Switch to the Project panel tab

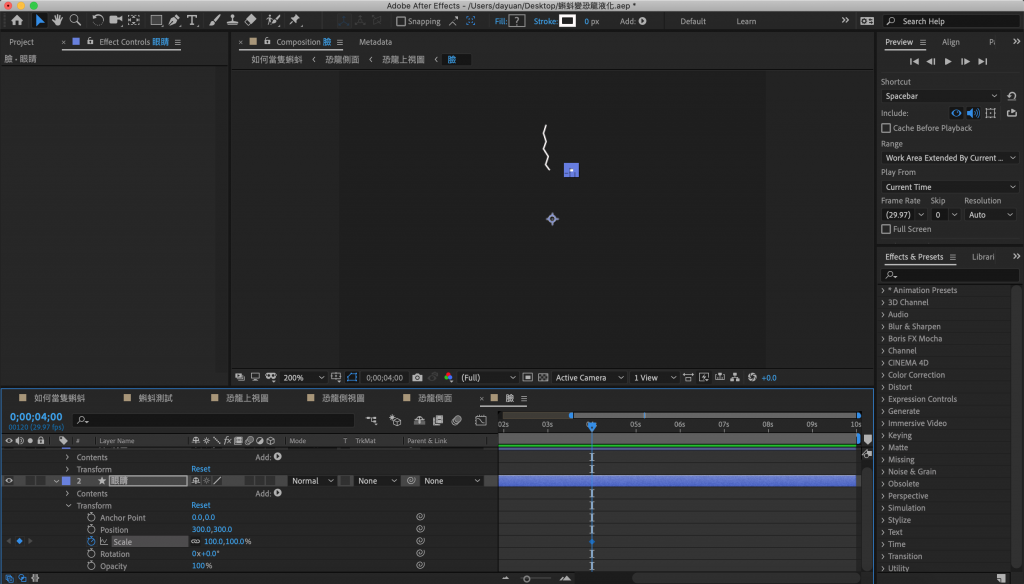(22, 42)
